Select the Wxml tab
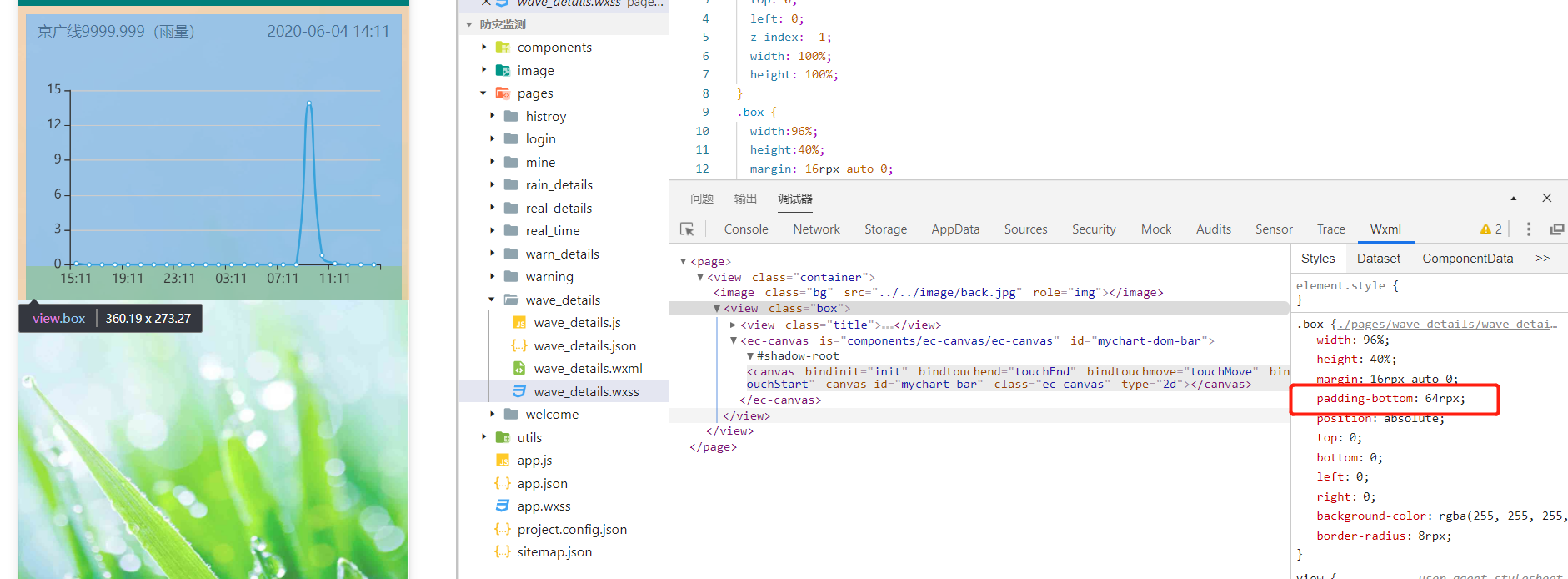This screenshot has width=1568, height=579. click(x=1385, y=229)
